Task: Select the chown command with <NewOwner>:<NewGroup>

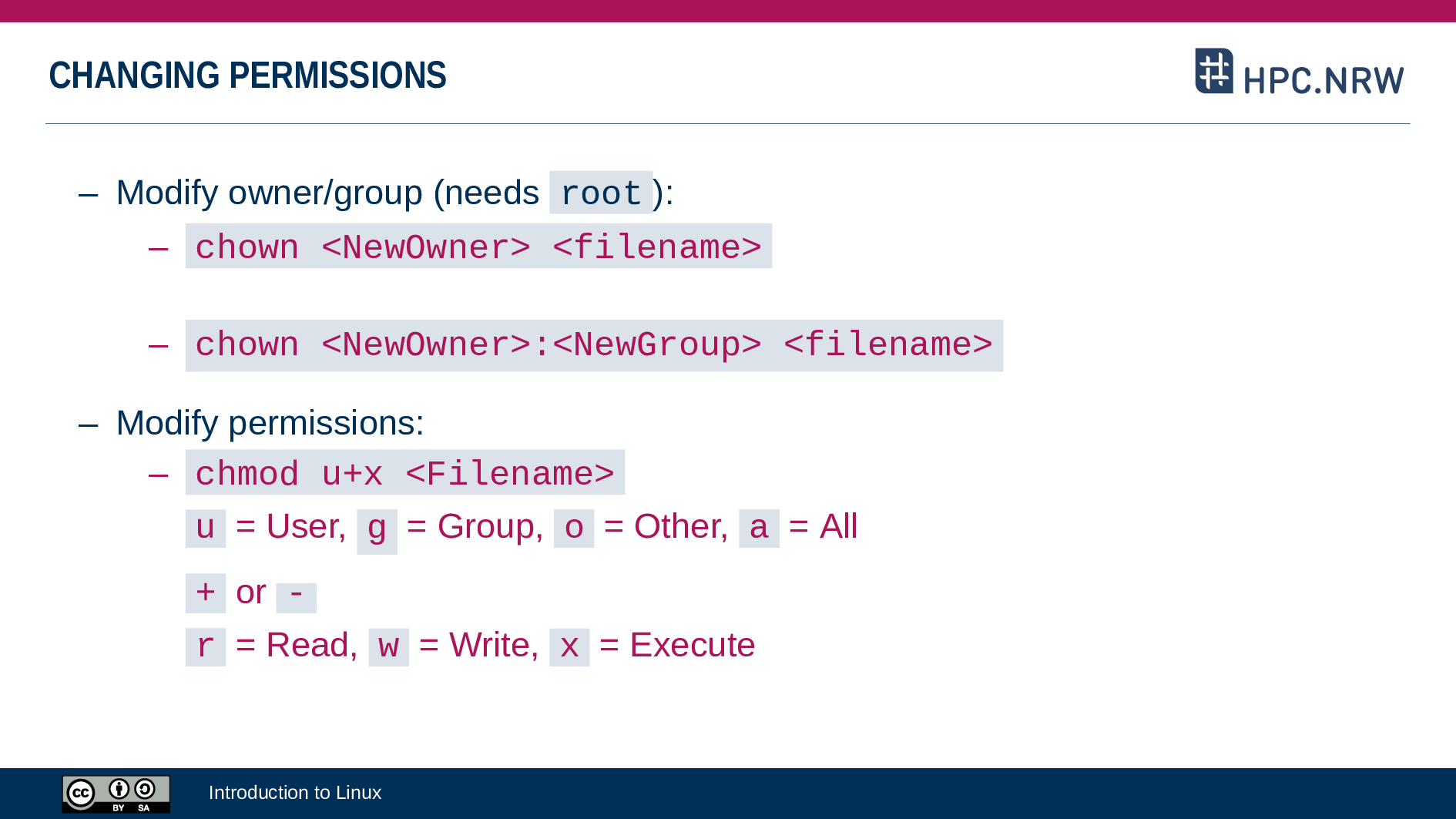Action: 594,345
